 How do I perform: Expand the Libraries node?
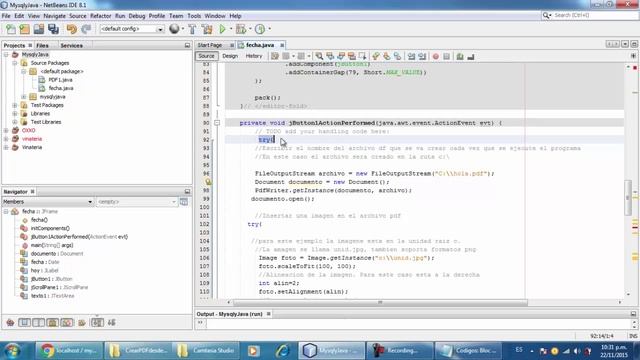tap(15, 113)
